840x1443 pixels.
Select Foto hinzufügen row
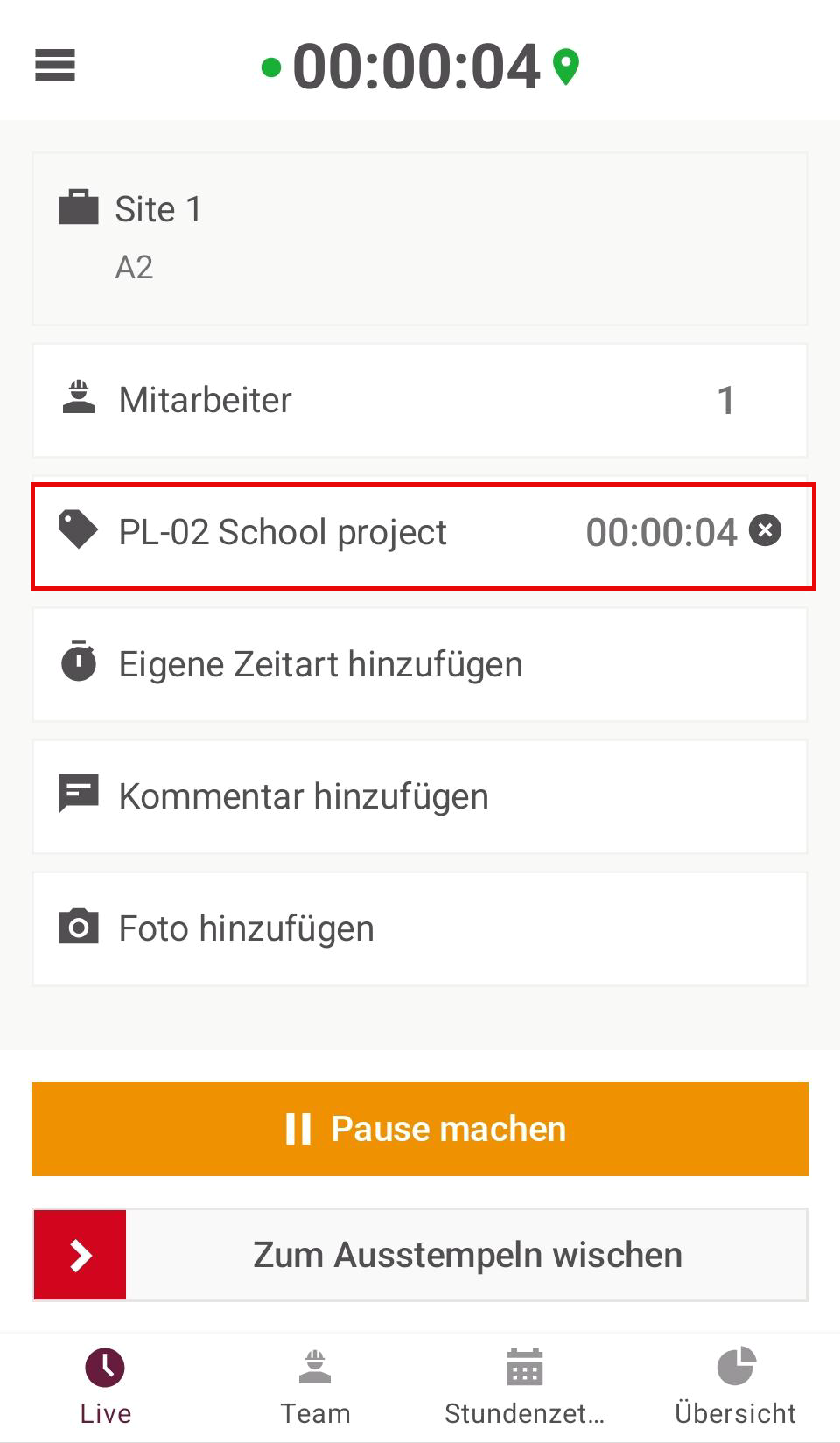(x=420, y=928)
